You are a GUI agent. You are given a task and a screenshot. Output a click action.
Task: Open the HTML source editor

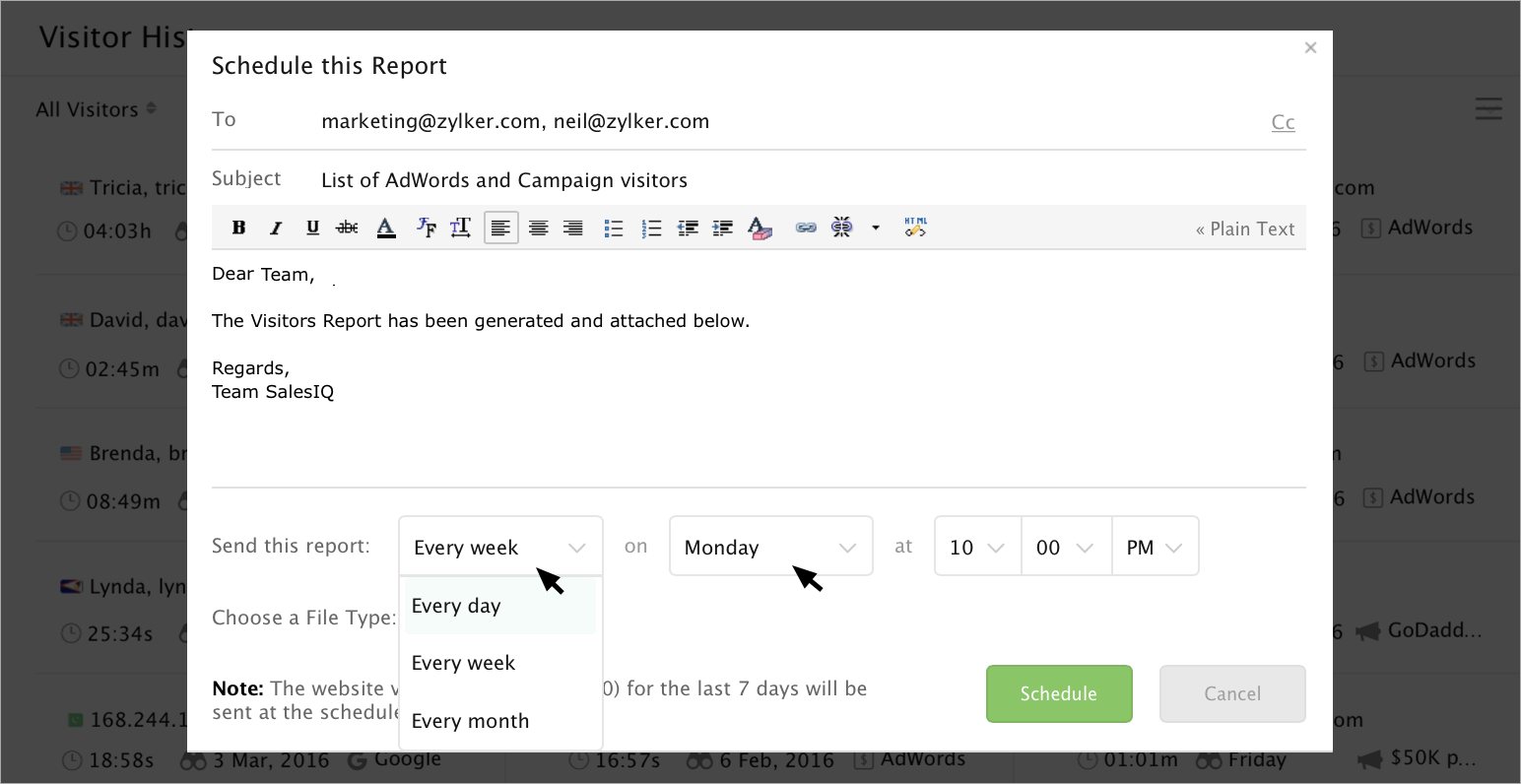[915, 229]
